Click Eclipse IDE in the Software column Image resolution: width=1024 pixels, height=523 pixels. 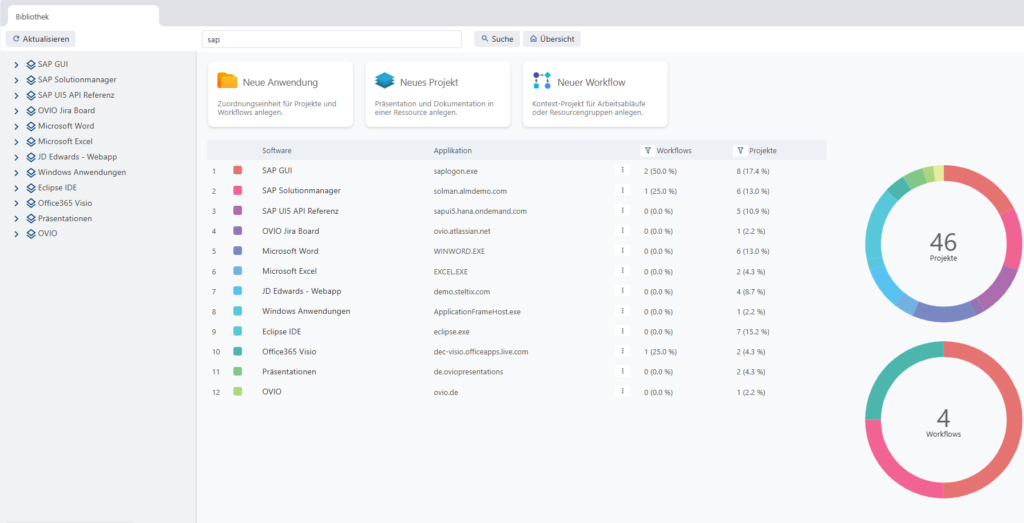pos(281,331)
